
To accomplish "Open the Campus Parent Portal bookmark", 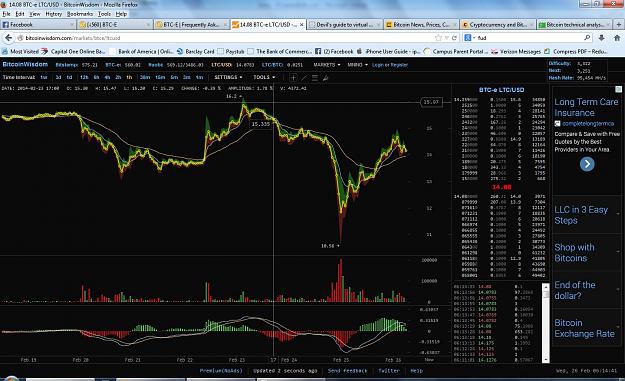I will [x=456, y=51].
